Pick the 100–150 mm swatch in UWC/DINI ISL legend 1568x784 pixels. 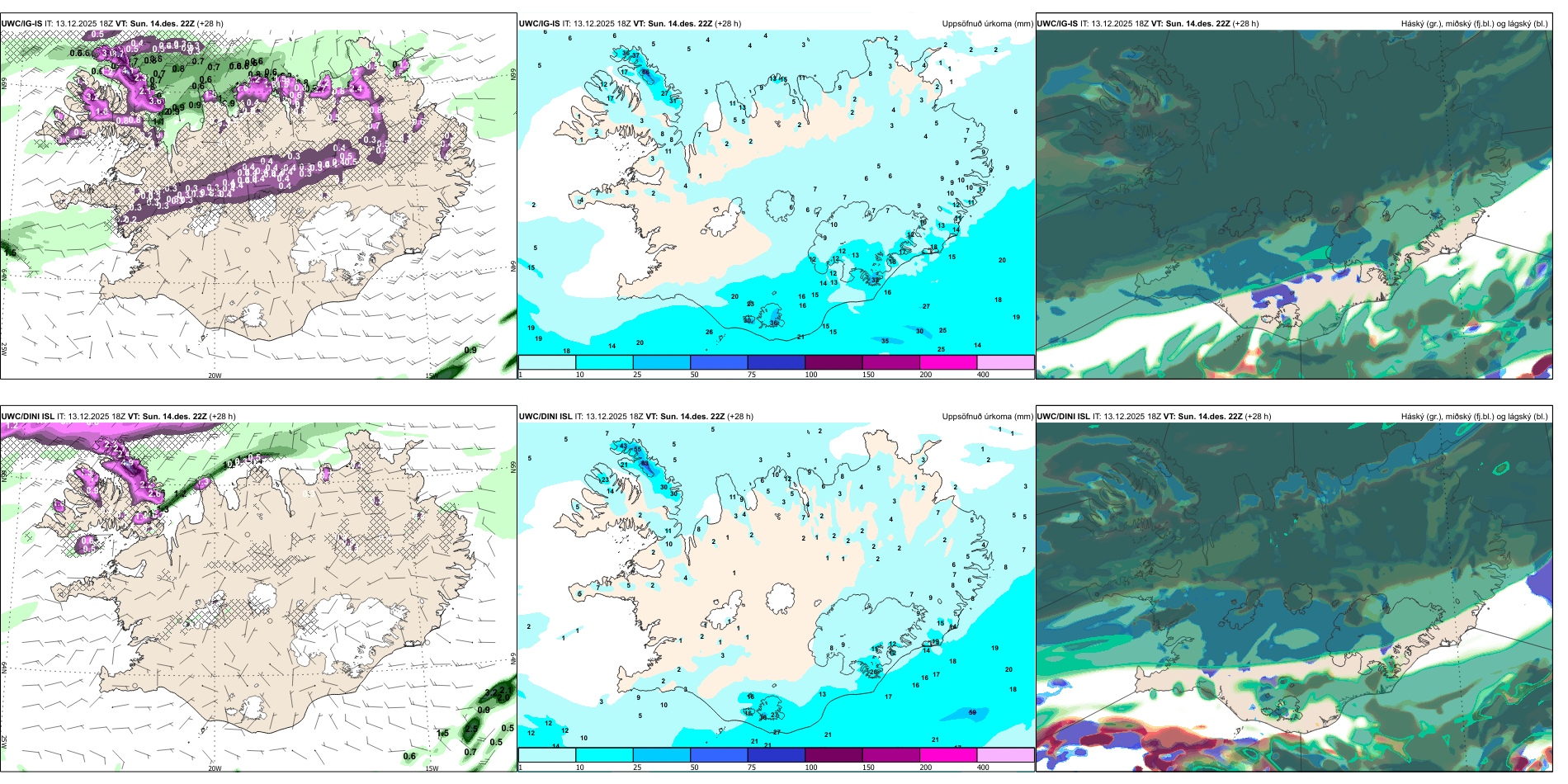[834, 755]
